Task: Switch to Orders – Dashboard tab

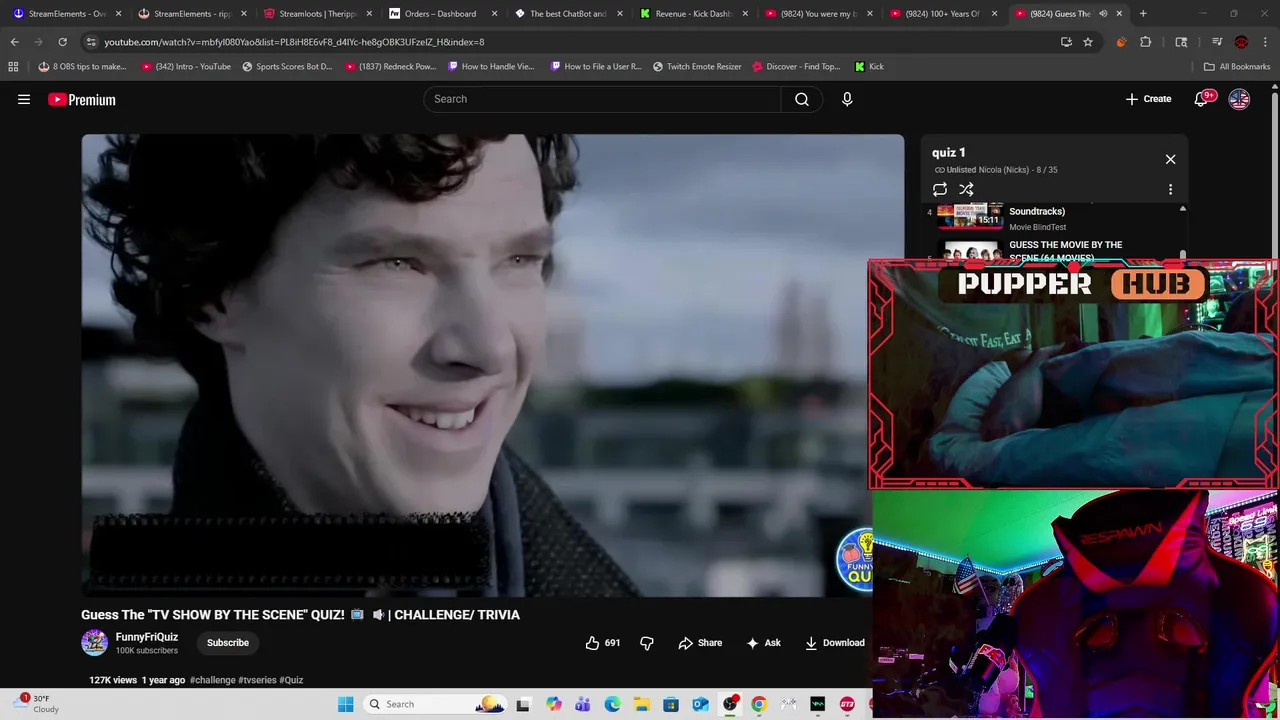Action: pos(441,13)
